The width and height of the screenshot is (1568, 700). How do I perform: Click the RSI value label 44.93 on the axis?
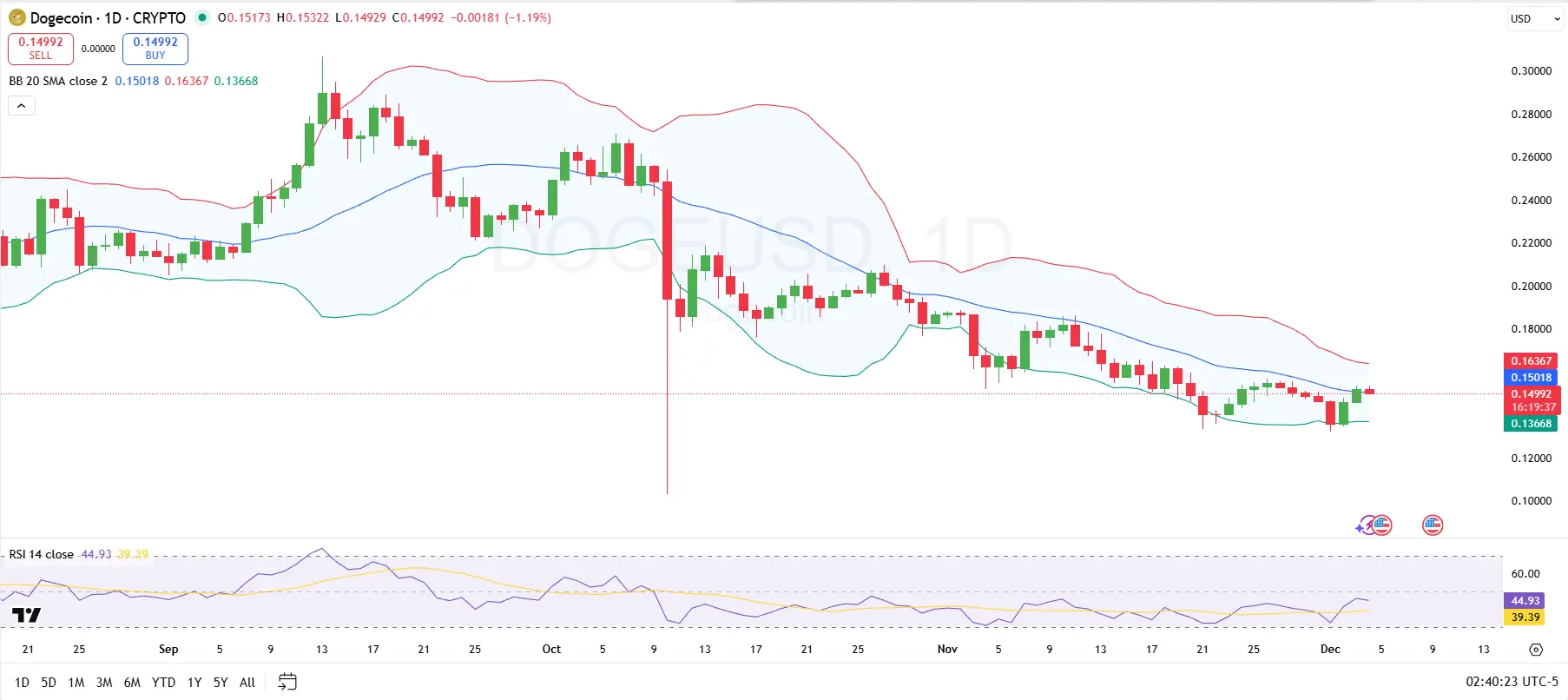pyautogui.click(x=1525, y=601)
